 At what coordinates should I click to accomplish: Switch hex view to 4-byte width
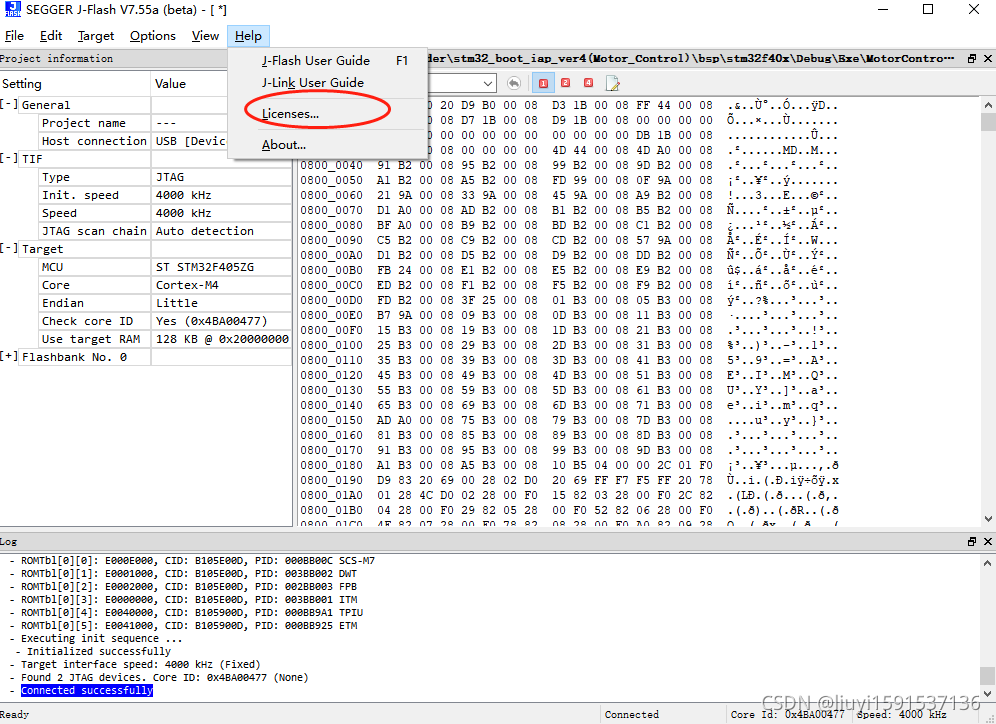pos(588,83)
